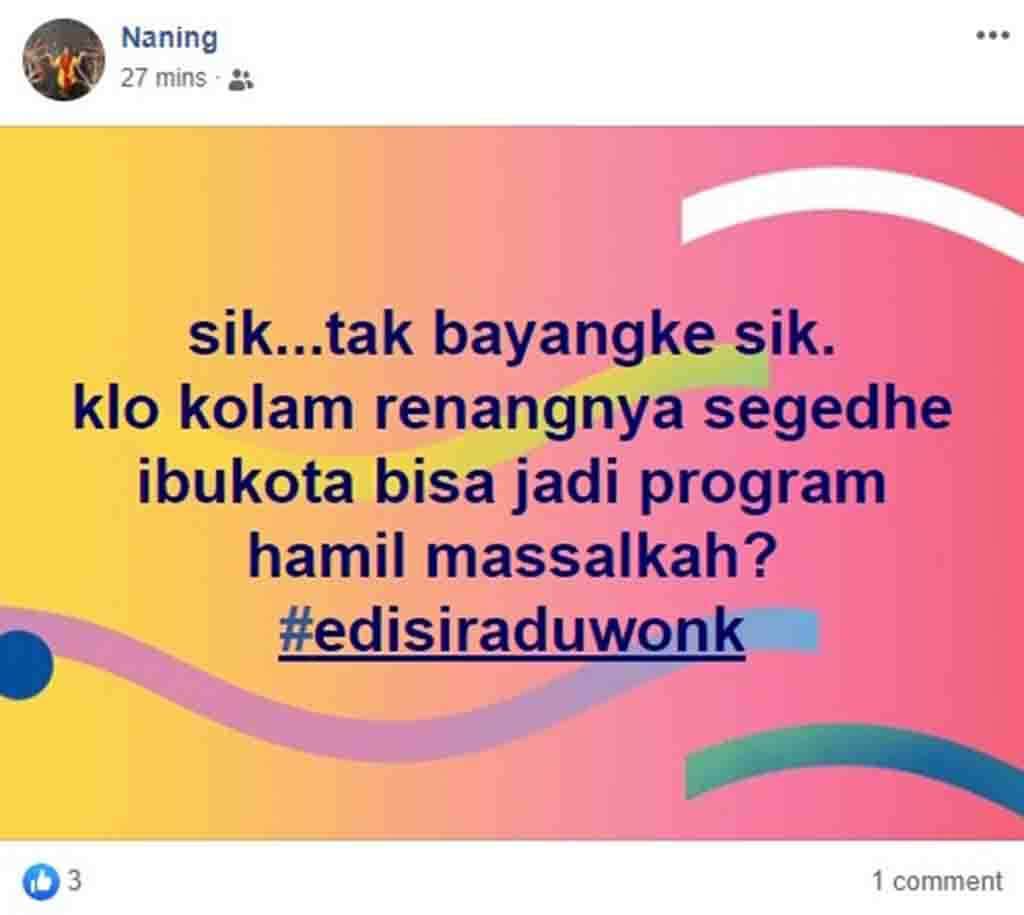Viewport: 1024px width, 915px height.
Task: Click the text "klo kolam renangnya segedhe"
Action: coord(512,409)
